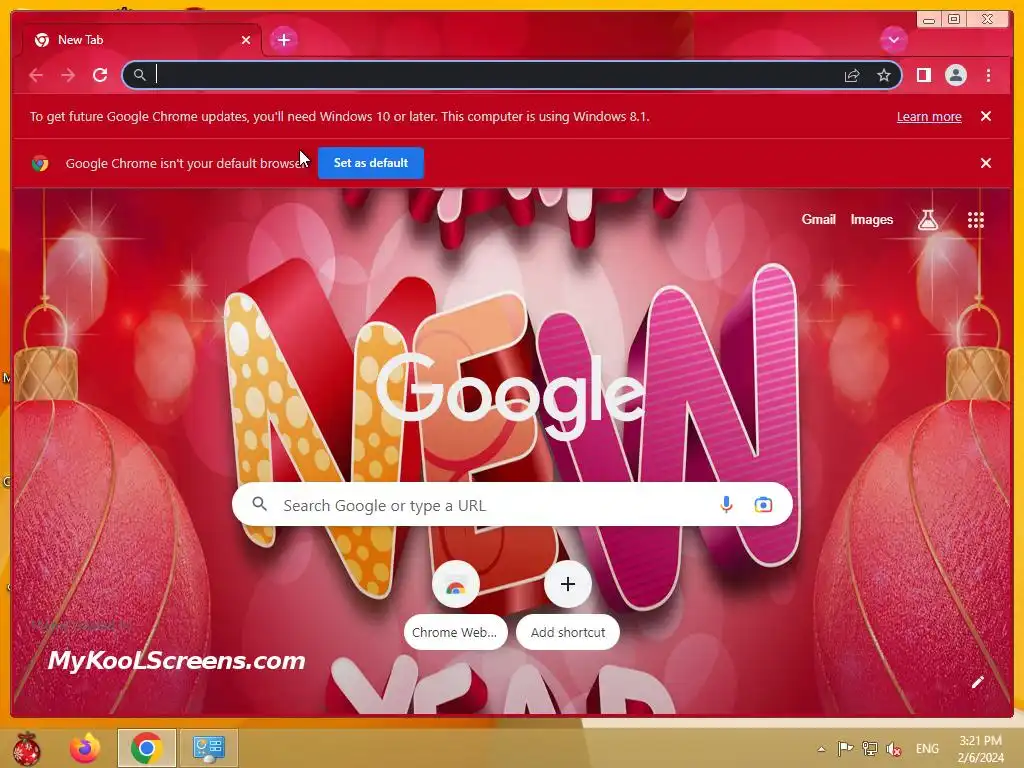Open the Google apps grid
Image resolution: width=1024 pixels, height=768 pixels.
(975, 220)
